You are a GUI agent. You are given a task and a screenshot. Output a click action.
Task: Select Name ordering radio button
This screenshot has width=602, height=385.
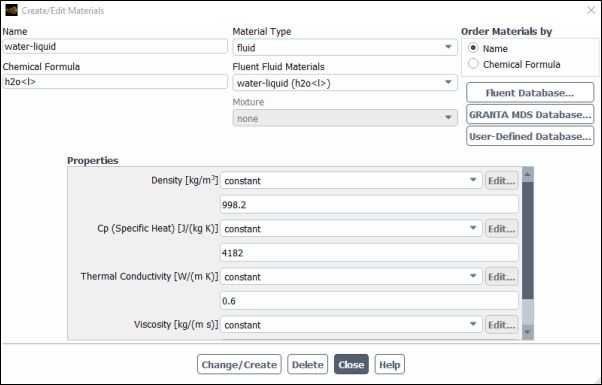click(x=473, y=48)
